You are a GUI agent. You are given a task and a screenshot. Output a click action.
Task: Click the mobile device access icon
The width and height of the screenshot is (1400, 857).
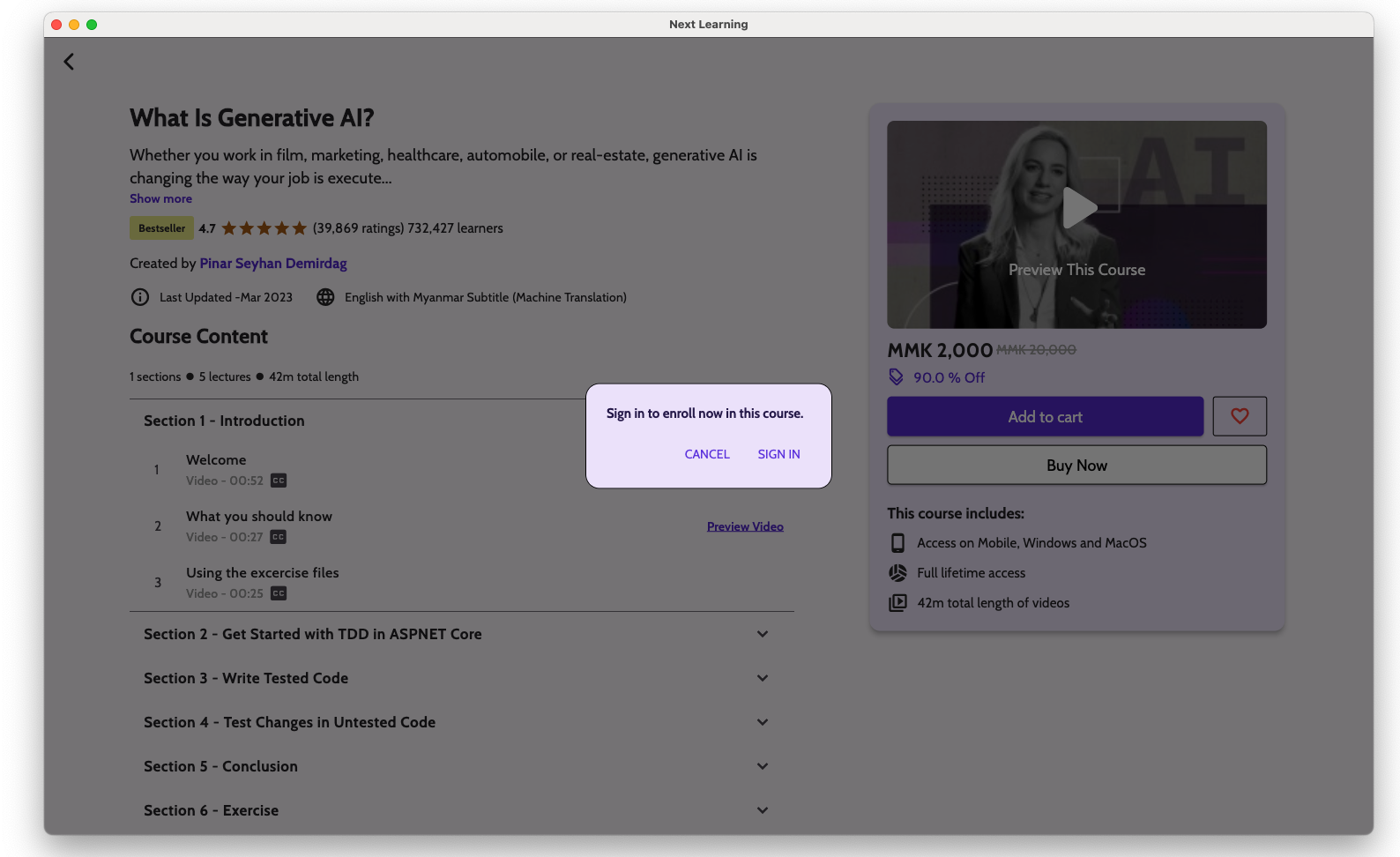[x=897, y=543]
